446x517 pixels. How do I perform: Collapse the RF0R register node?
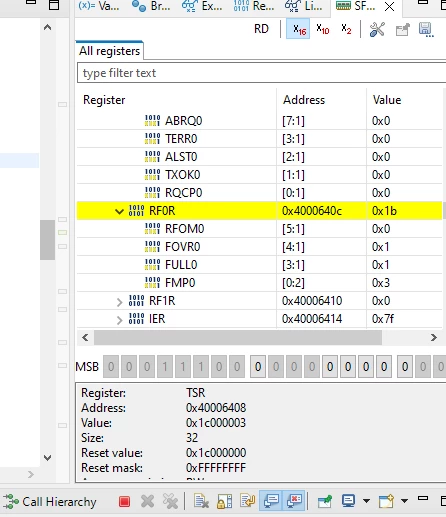119,211
